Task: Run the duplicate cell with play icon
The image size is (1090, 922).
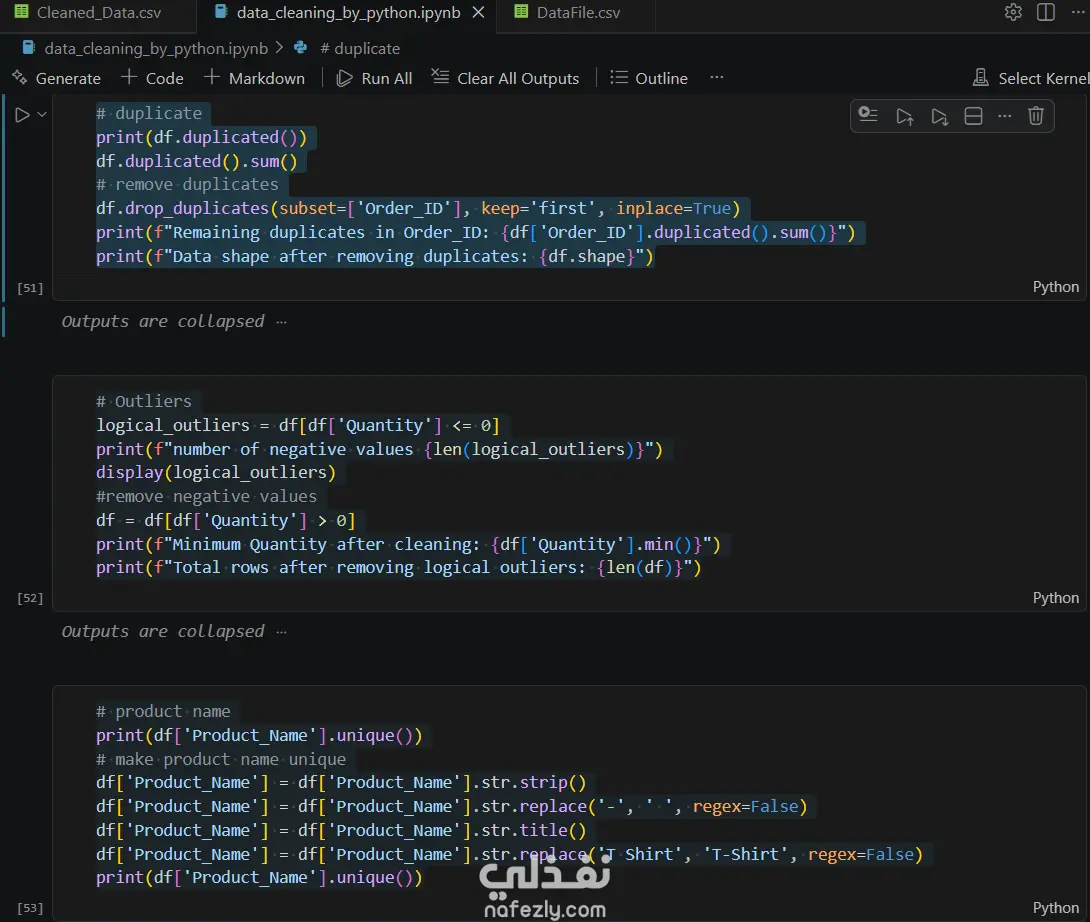Action: click(22, 115)
